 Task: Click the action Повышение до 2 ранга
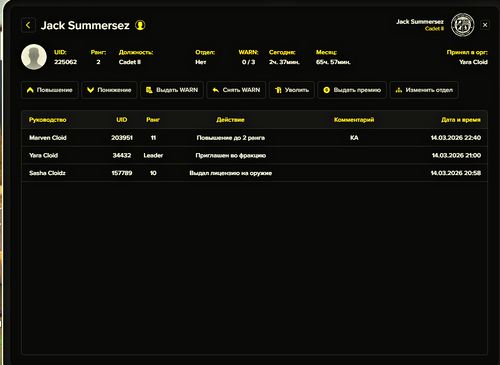(x=231, y=138)
